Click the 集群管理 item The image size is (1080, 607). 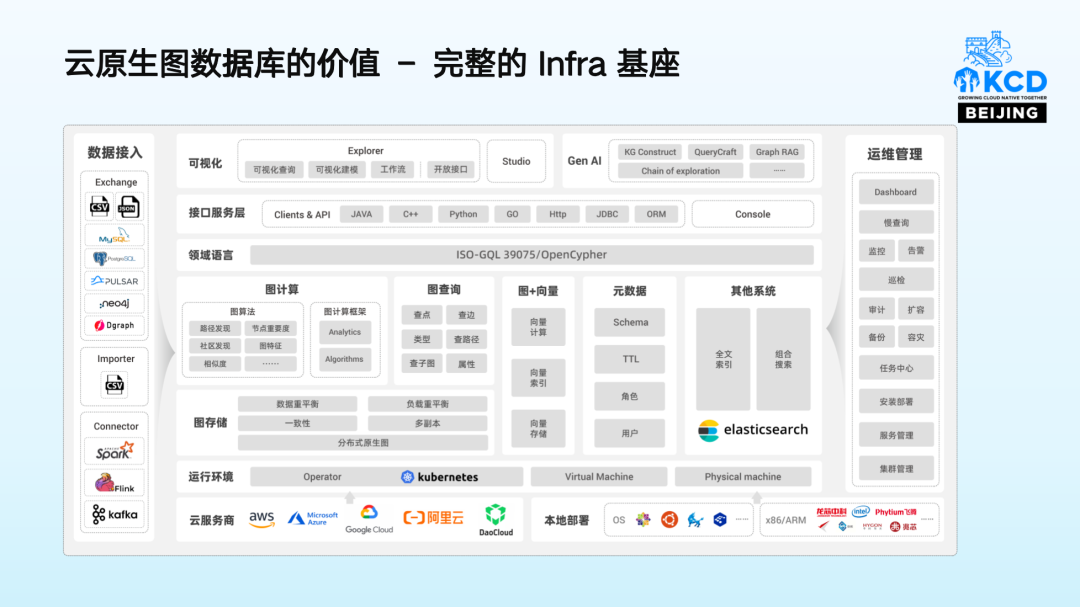click(895, 469)
